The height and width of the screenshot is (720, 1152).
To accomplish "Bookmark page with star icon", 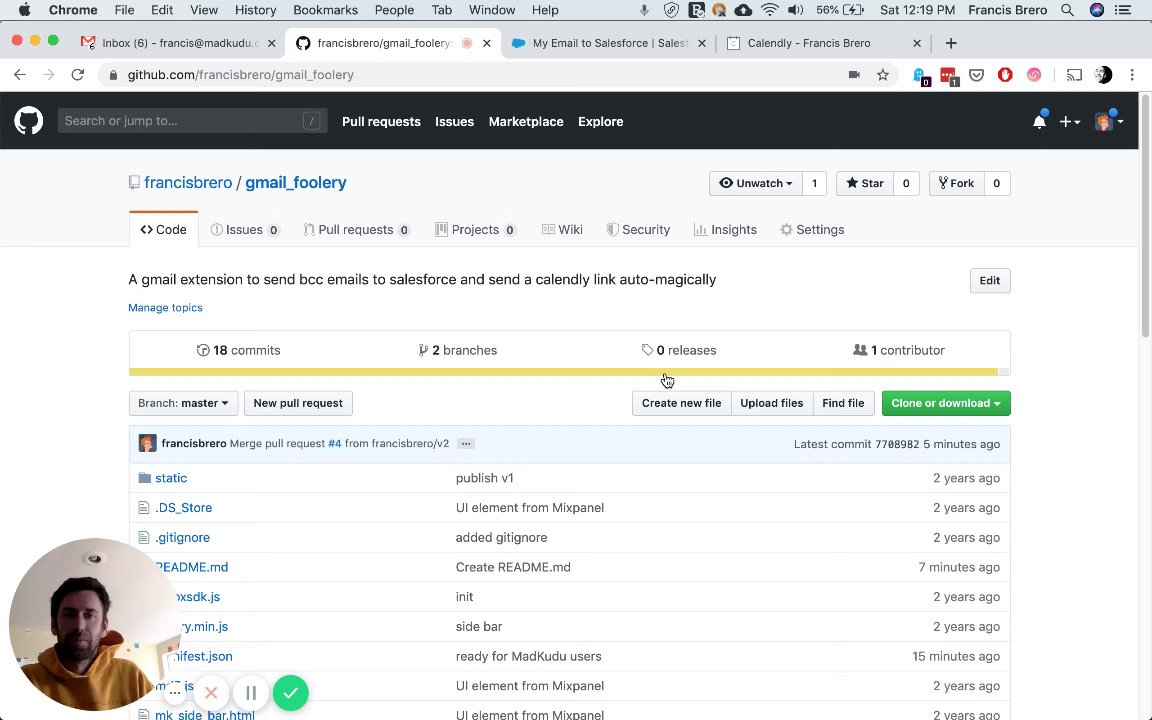I will coord(882,75).
